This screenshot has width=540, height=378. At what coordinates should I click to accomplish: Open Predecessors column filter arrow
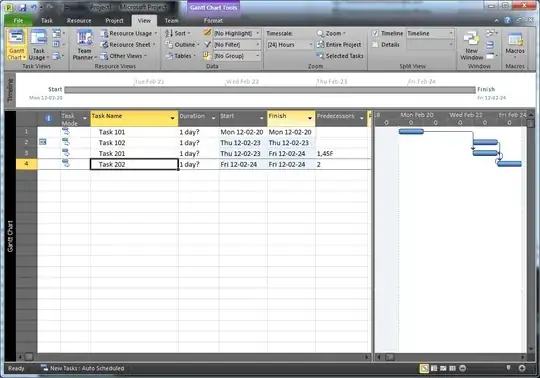362,118
